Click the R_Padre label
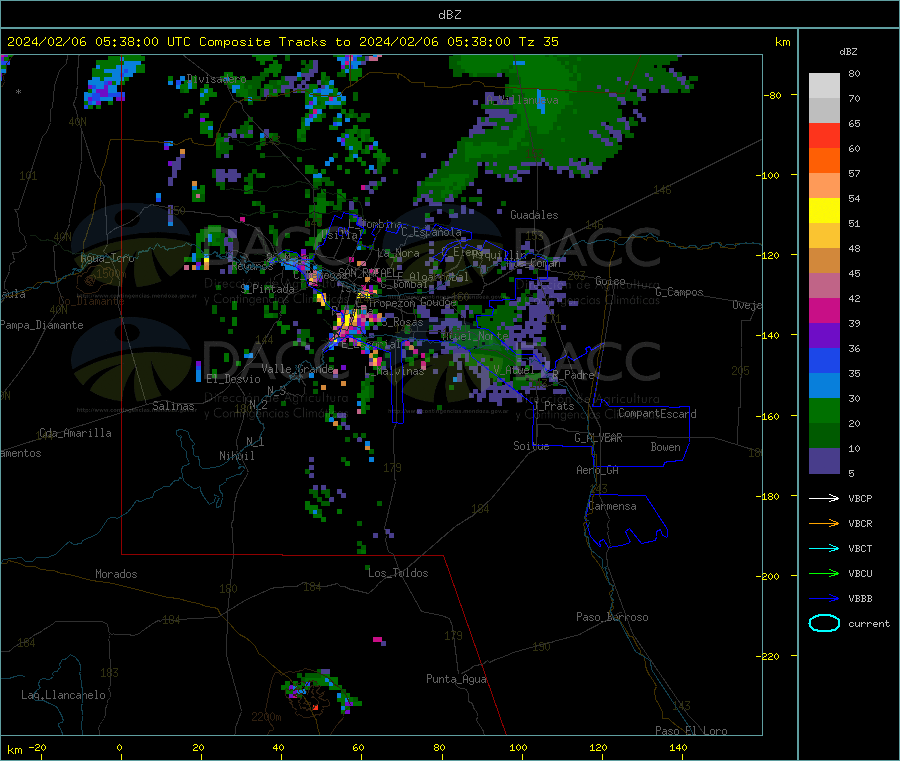 point(573,375)
